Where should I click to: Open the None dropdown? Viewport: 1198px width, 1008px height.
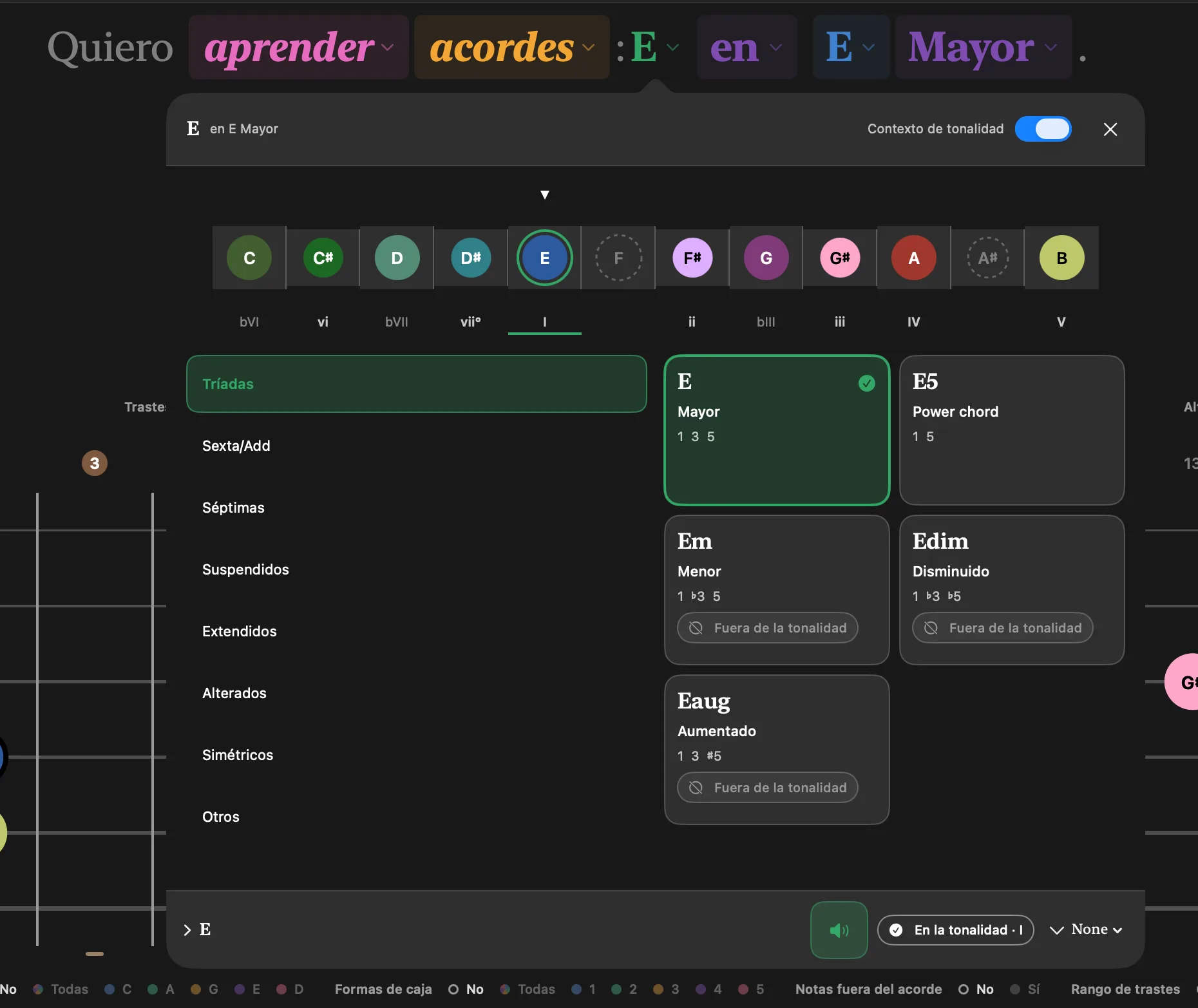1086,929
